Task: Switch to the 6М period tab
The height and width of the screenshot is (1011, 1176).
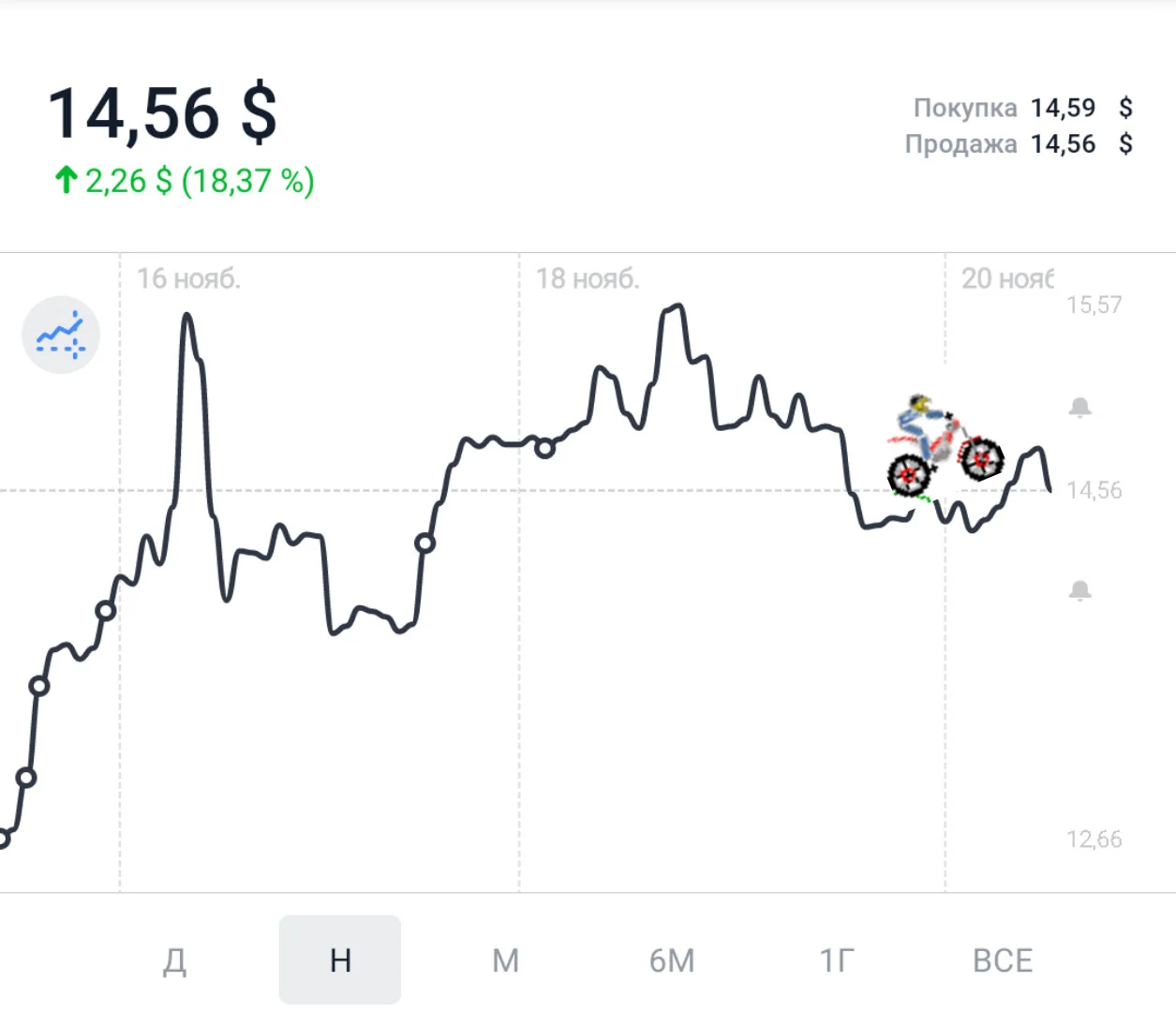Action: tap(672, 960)
